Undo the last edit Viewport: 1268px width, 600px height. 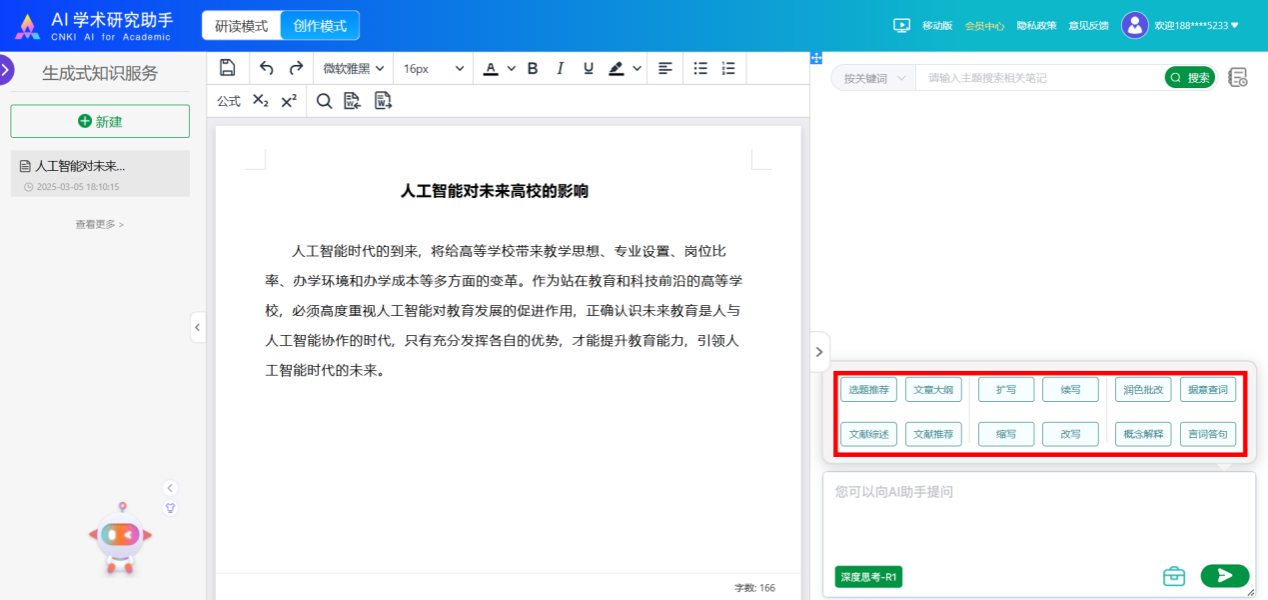click(266, 68)
